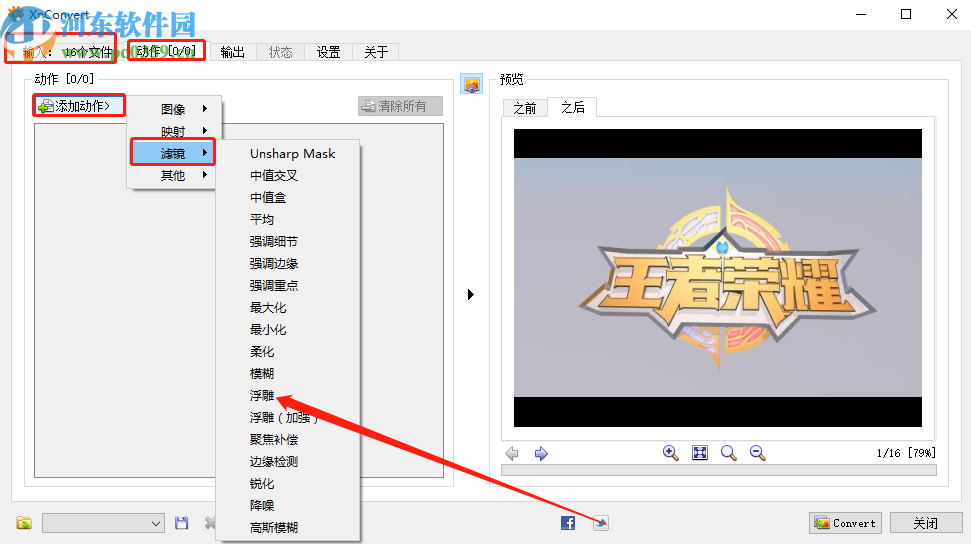Choose the 最小化 filter

tap(268, 330)
